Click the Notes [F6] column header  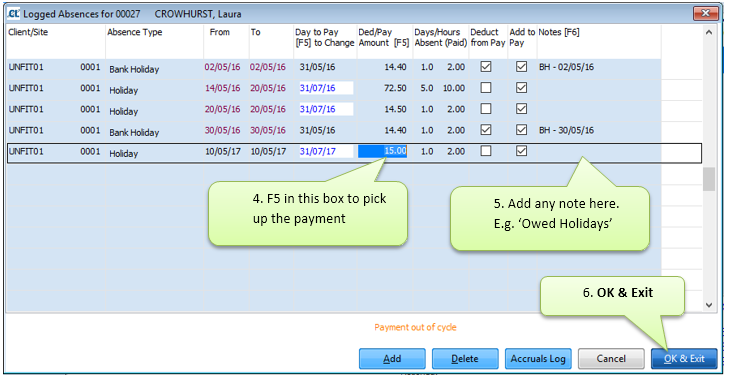pos(559,32)
